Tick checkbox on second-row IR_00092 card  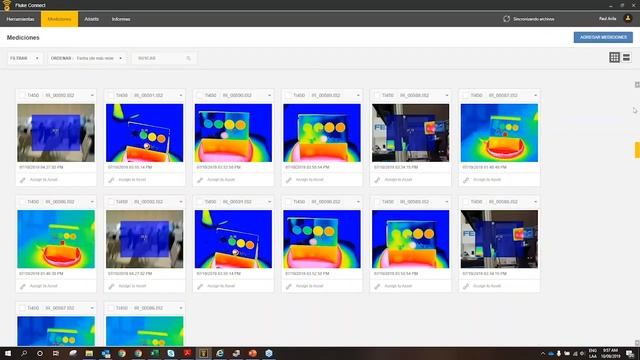[111, 202]
